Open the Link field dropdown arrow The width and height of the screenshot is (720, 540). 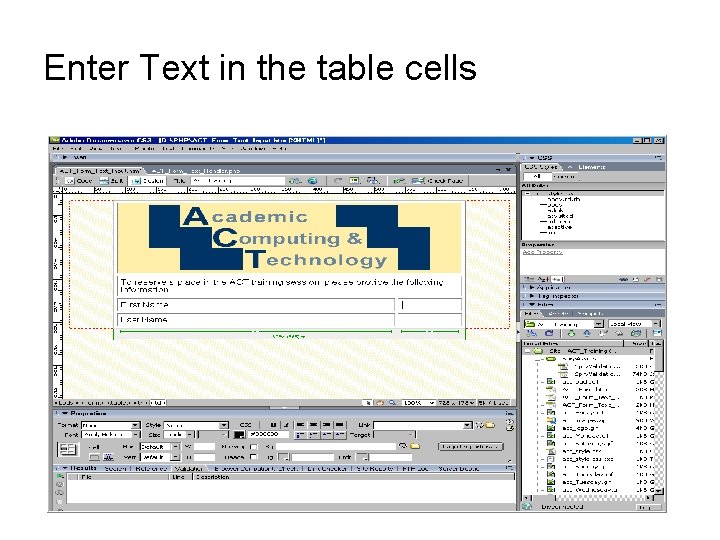(467, 425)
